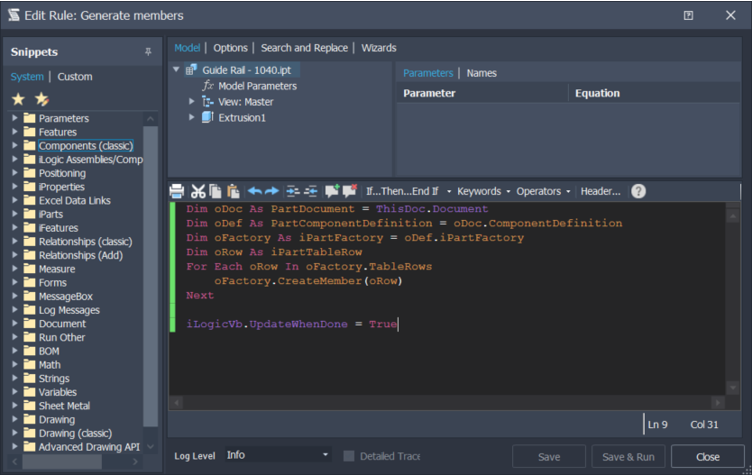Enable the Detailed Trace checkbox
The width and height of the screenshot is (753, 476).
coord(349,456)
